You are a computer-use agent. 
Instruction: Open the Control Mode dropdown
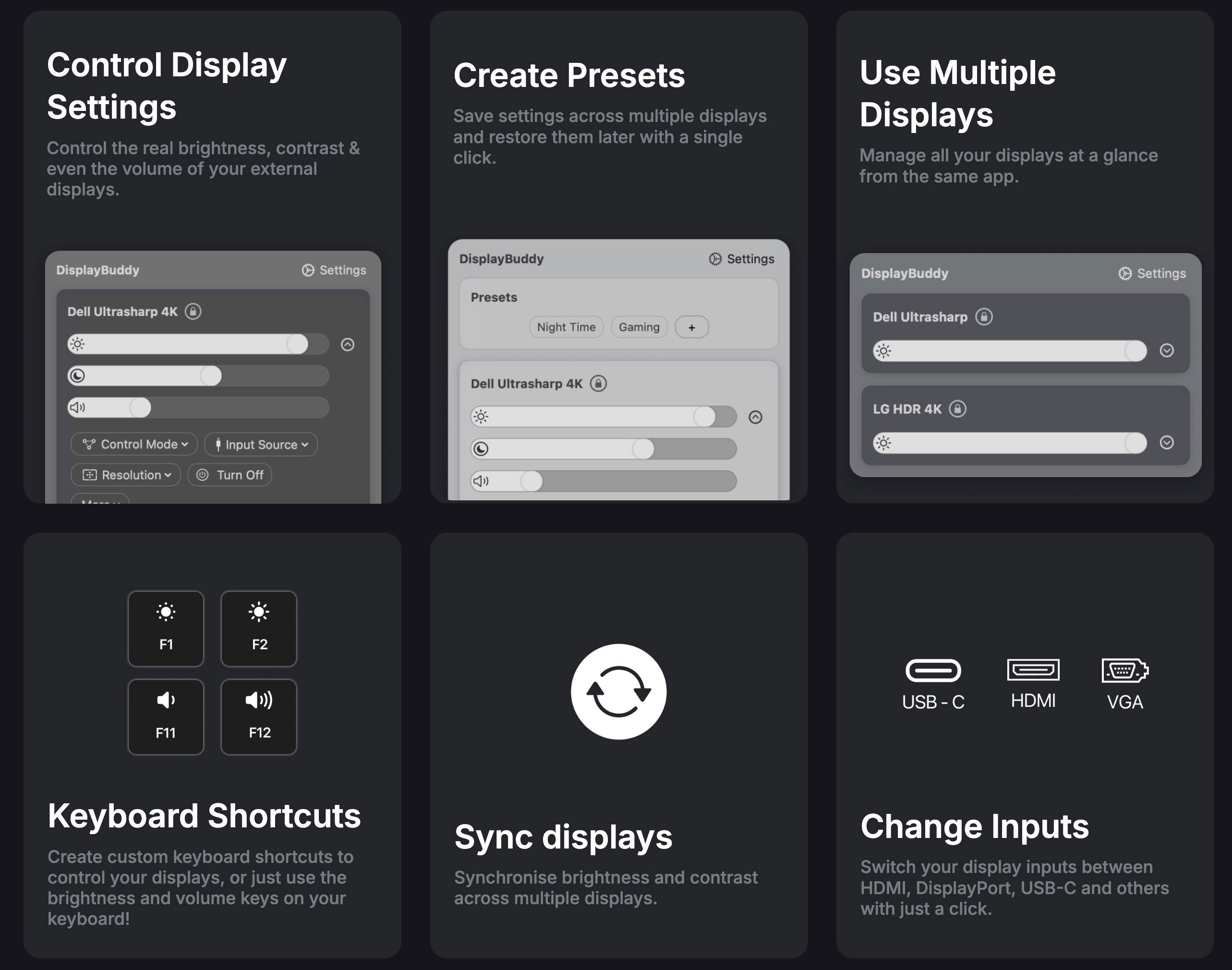[x=134, y=445]
